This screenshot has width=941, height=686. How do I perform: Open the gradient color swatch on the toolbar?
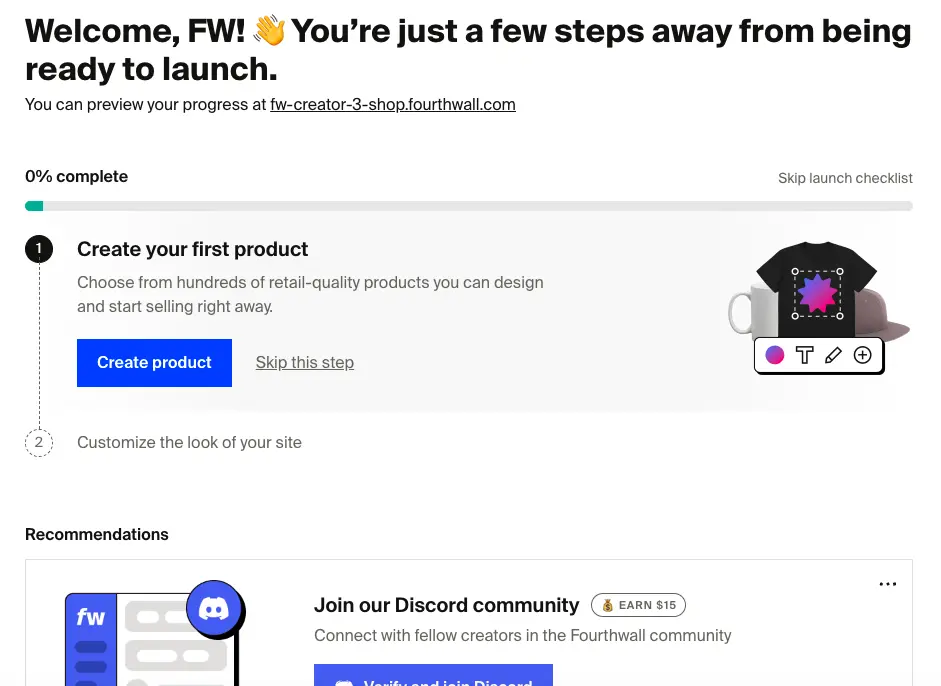[774, 355]
